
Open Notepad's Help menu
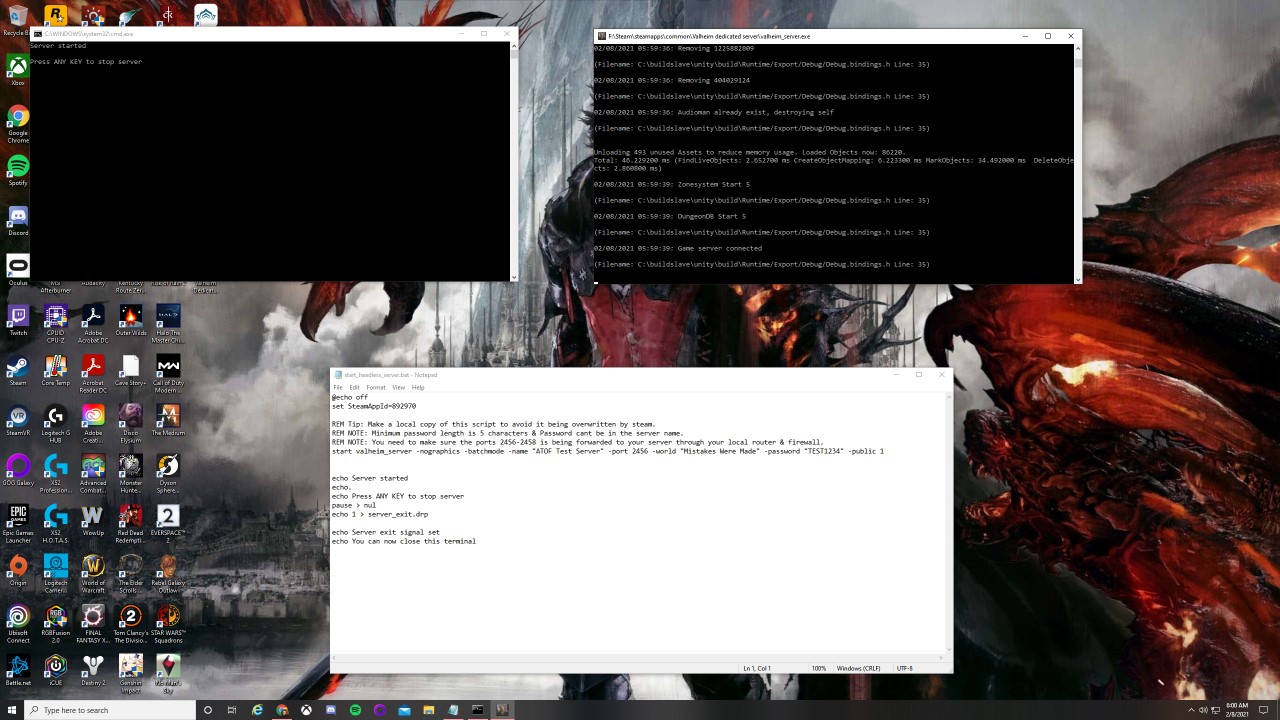pos(418,387)
